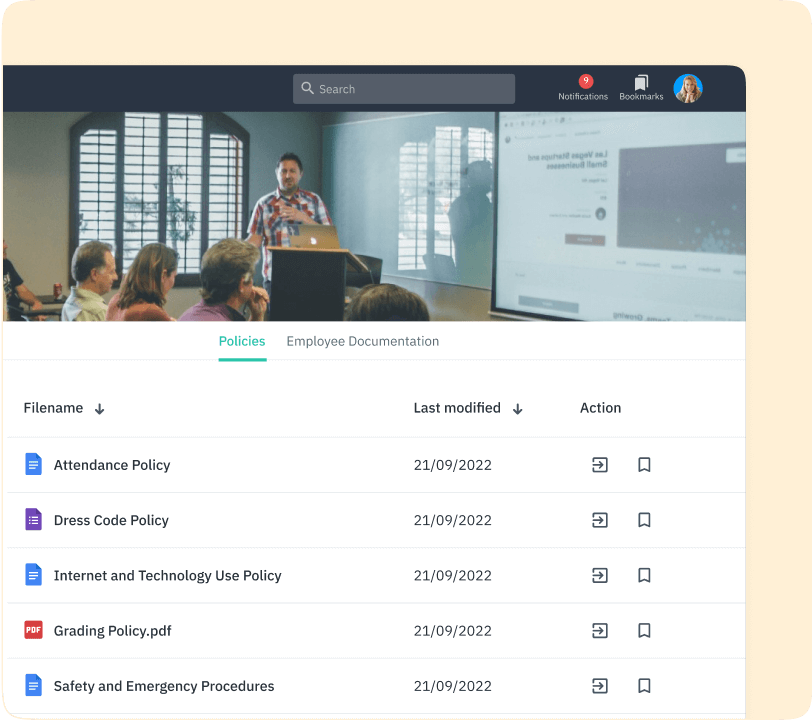
Task: Switch to Employee Documentation tab
Action: tap(362, 341)
